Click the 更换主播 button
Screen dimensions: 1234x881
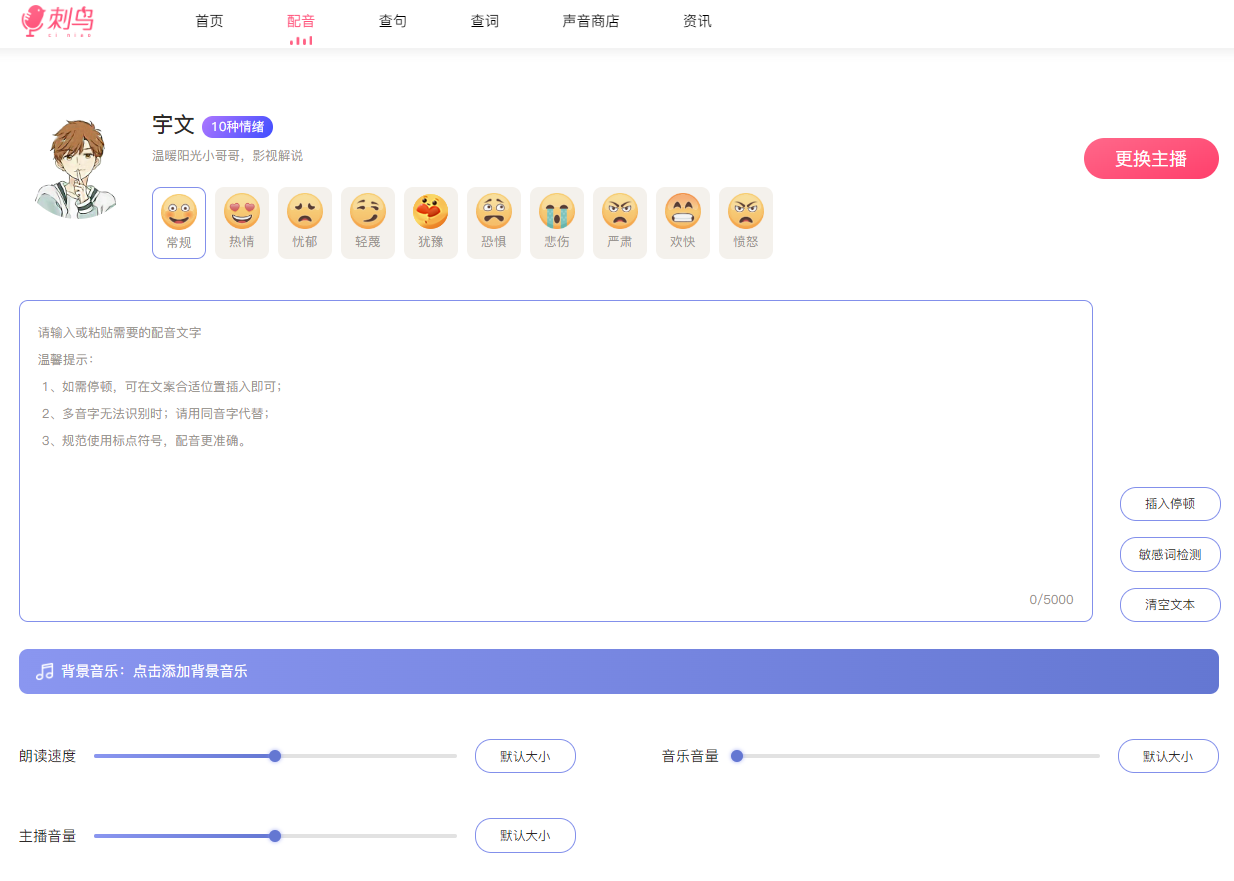pos(1151,158)
